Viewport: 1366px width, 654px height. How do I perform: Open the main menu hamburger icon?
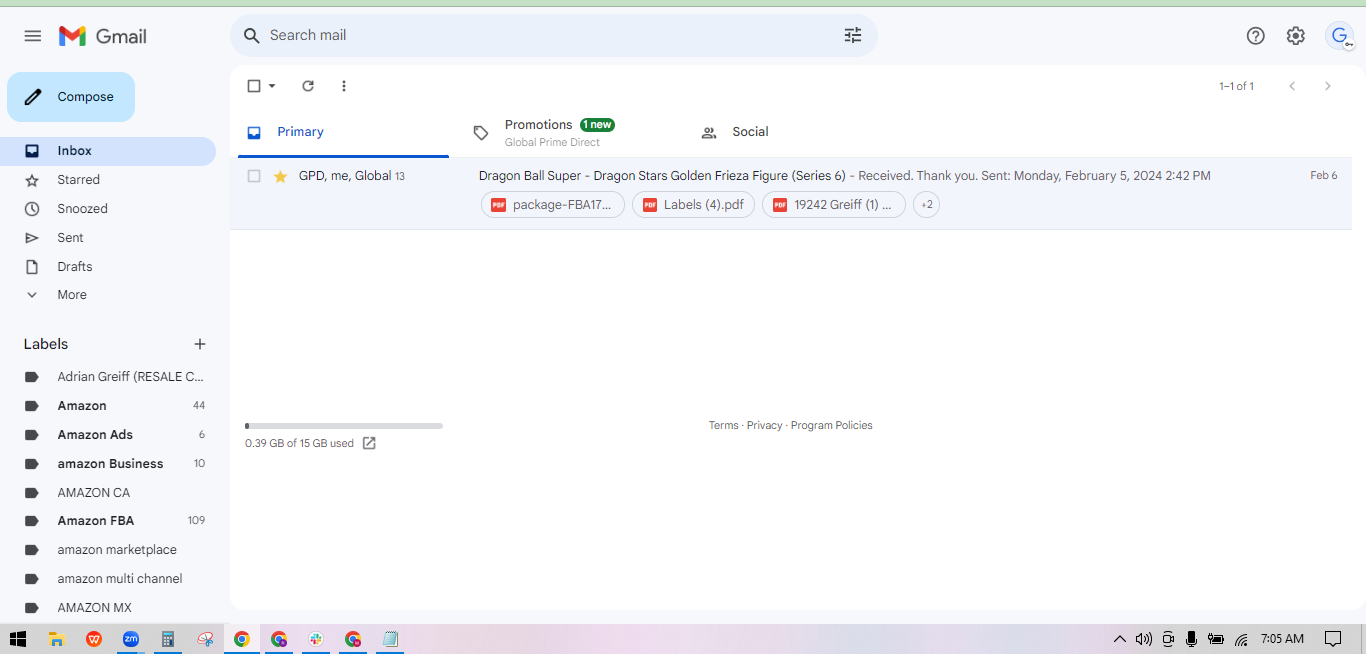tap(33, 36)
